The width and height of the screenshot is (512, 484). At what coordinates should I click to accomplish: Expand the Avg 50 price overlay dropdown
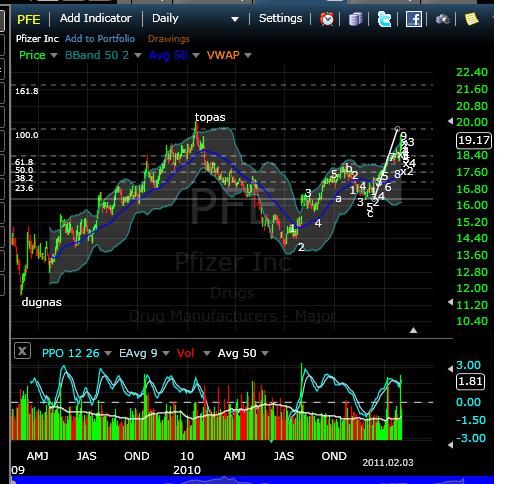coord(196,55)
